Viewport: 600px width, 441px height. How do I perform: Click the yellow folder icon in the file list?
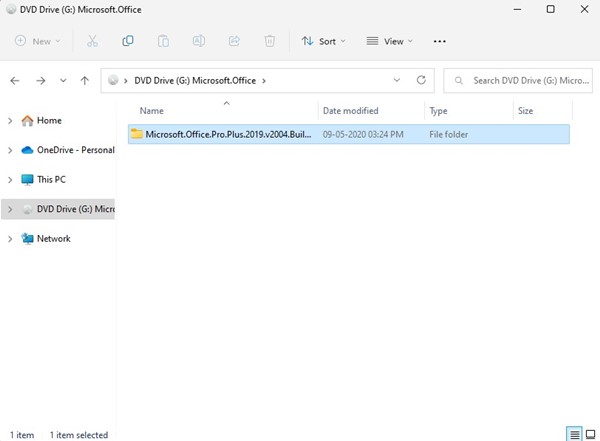(137, 134)
